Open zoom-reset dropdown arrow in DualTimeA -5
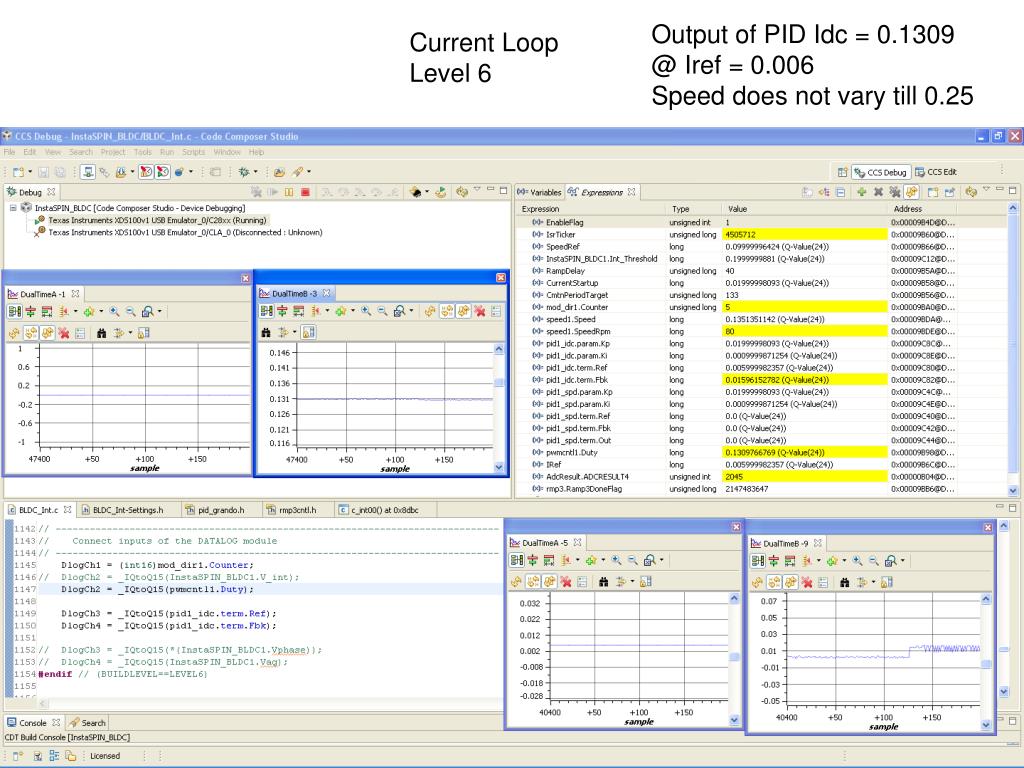 pyautogui.click(x=661, y=561)
